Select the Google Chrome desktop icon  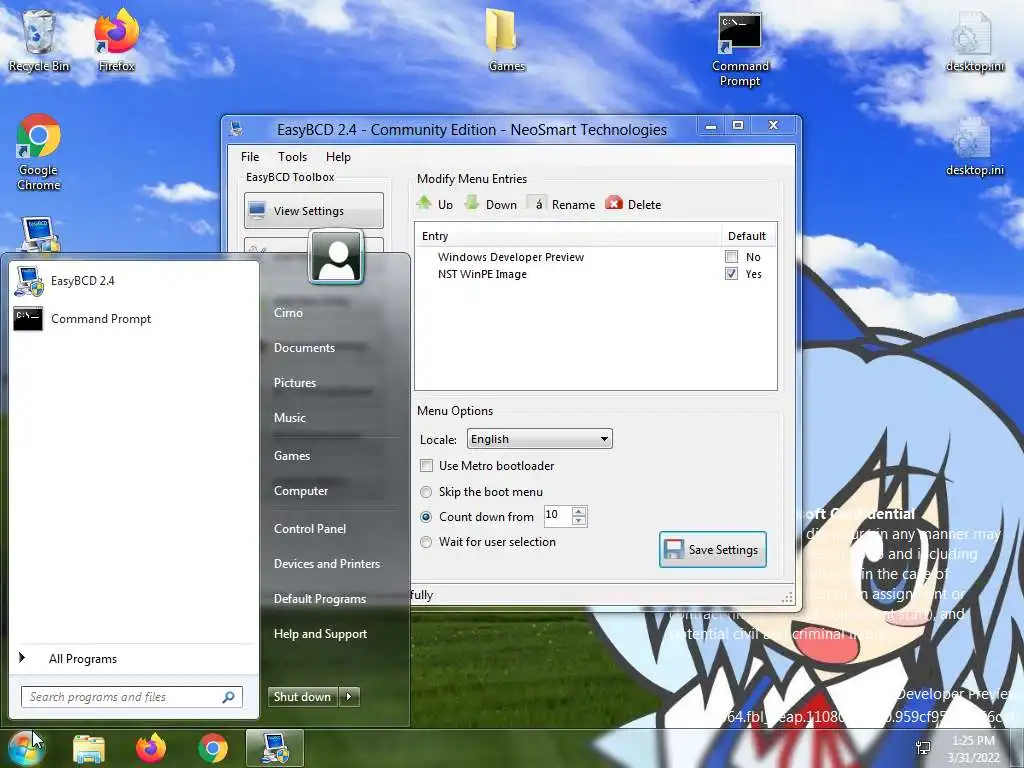(x=39, y=152)
